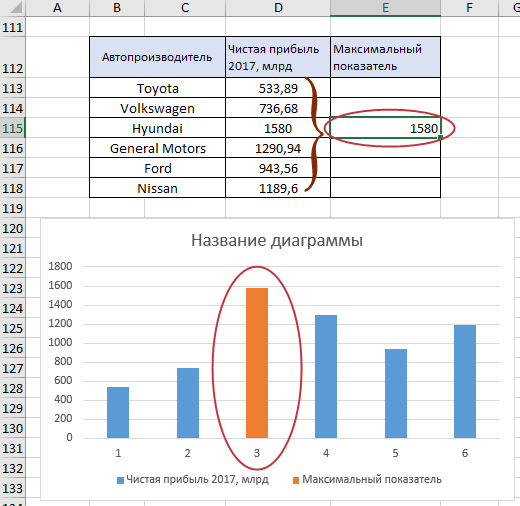Select the blue bar for category 4
520x506 pixels.
click(326, 376)
